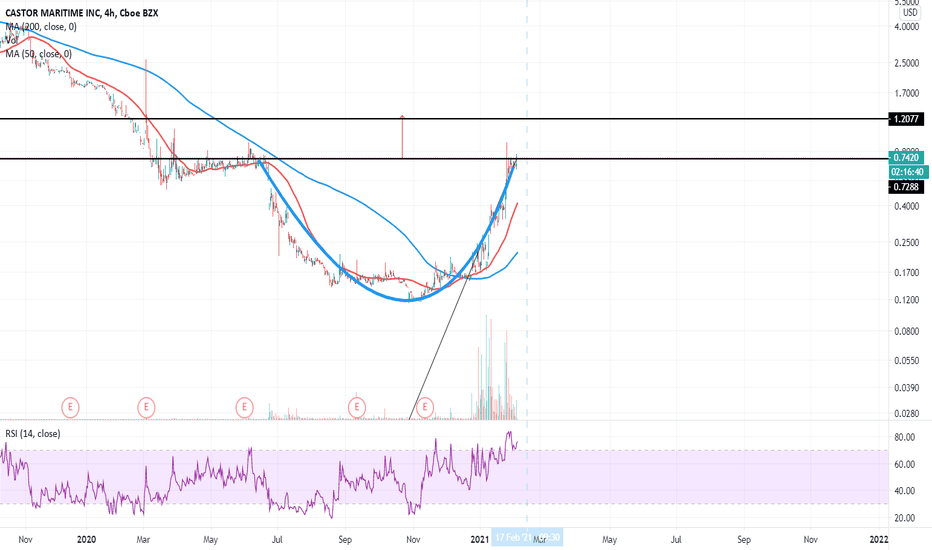Viewport: 932px width, 550px height.
Task: Click the 0.0550 price axis value
Action: coord(906,361)
